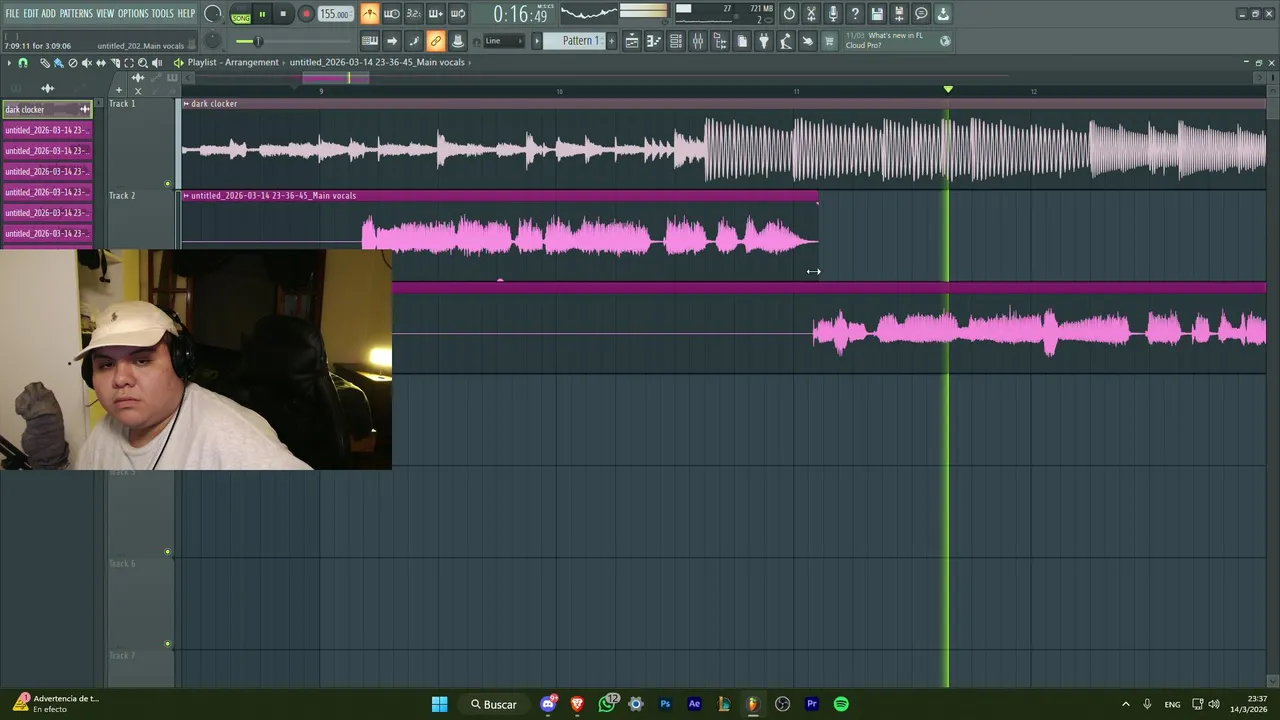Click the step editing arrow icon
Image resolution: width=1280 pixels, height=720 pixels.
click(x=392, y=41)
